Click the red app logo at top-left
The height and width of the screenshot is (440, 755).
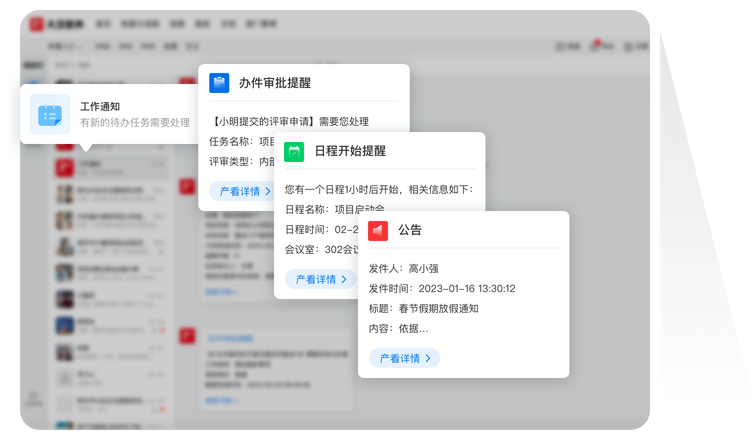[36, 21]
